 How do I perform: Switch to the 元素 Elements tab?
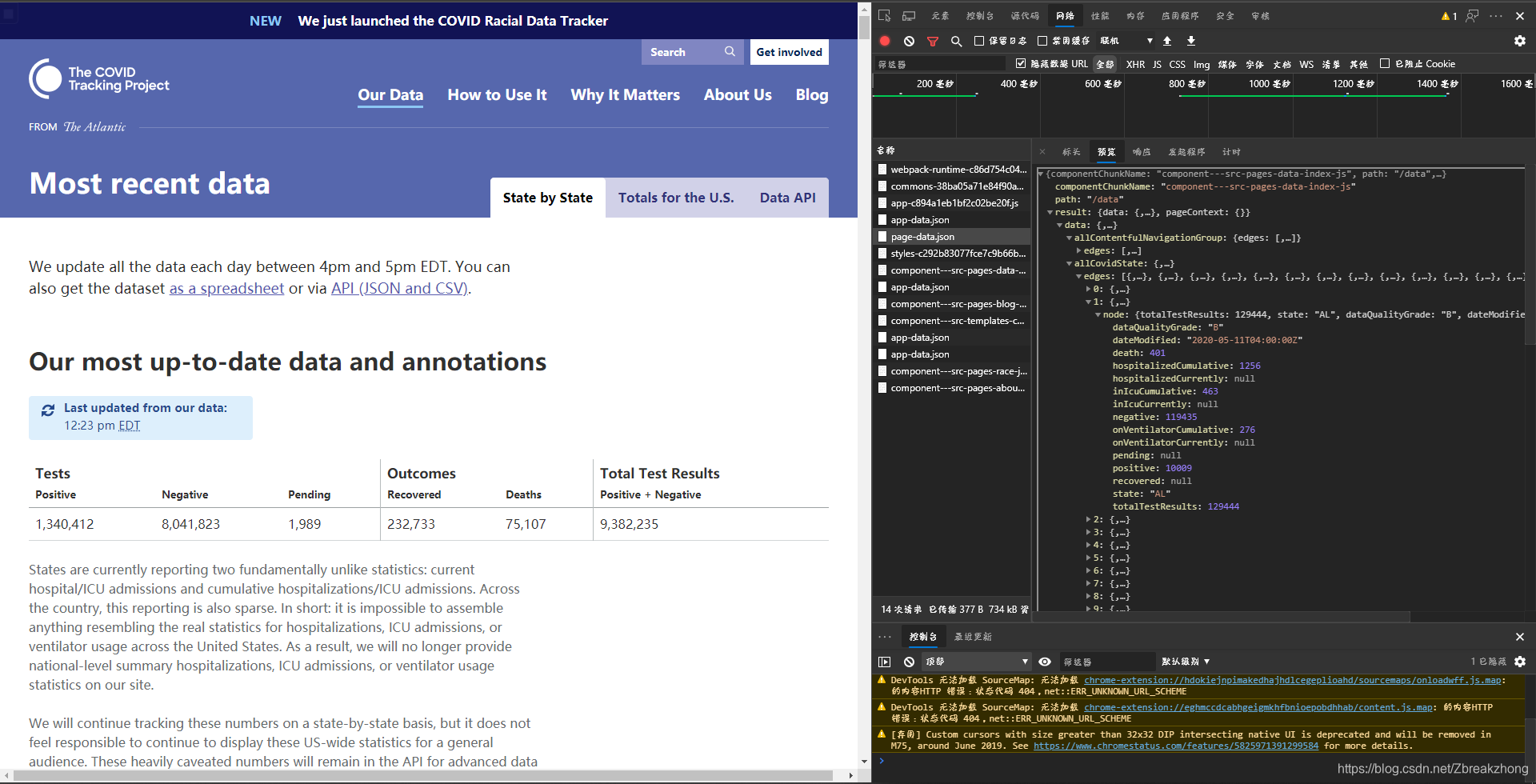coord(940,16)
